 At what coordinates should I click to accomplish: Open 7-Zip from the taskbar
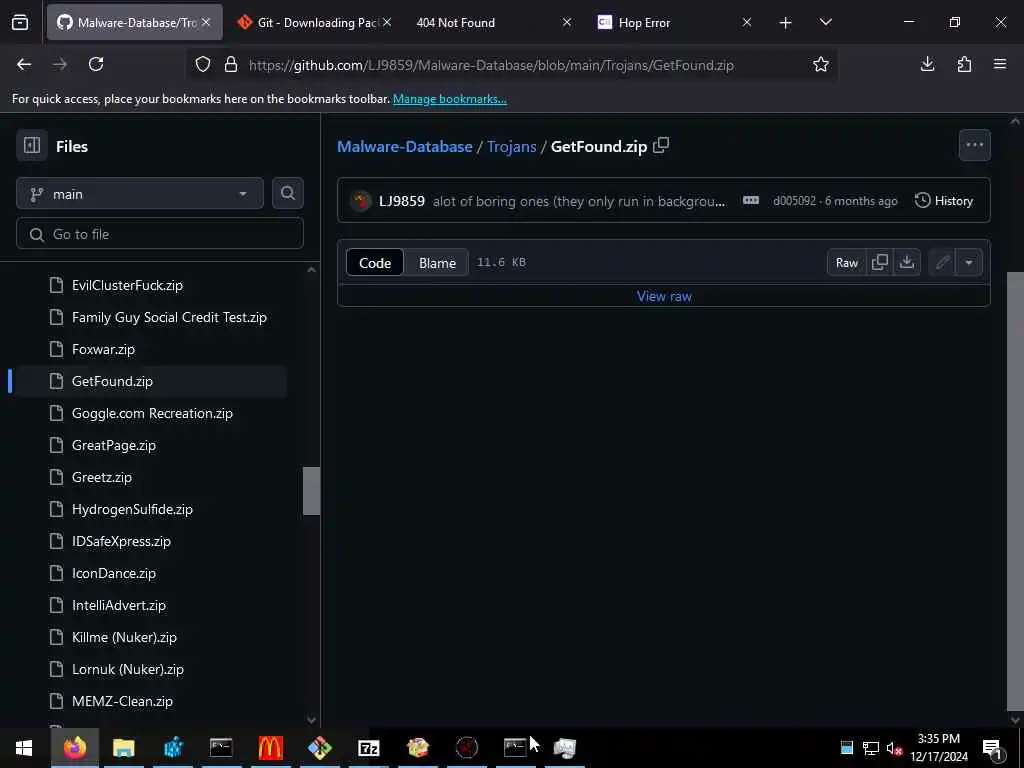coord(368,748)
